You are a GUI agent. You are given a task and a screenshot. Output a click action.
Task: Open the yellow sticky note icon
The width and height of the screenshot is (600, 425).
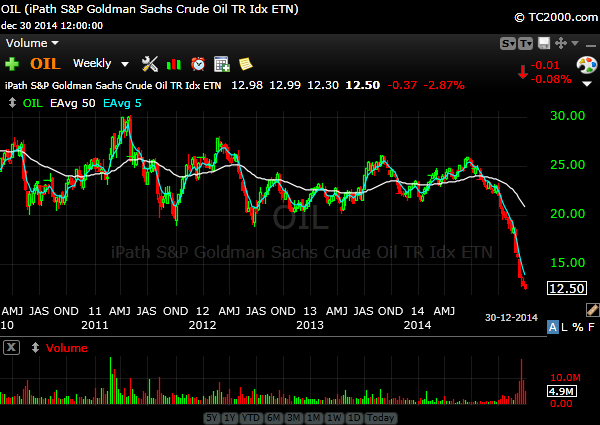246,64
